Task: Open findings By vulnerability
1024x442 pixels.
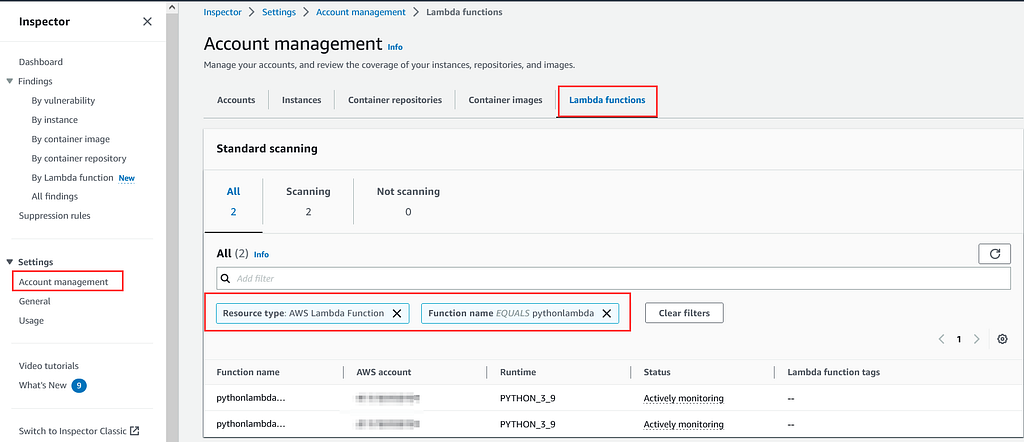Action: click(63, 101)
